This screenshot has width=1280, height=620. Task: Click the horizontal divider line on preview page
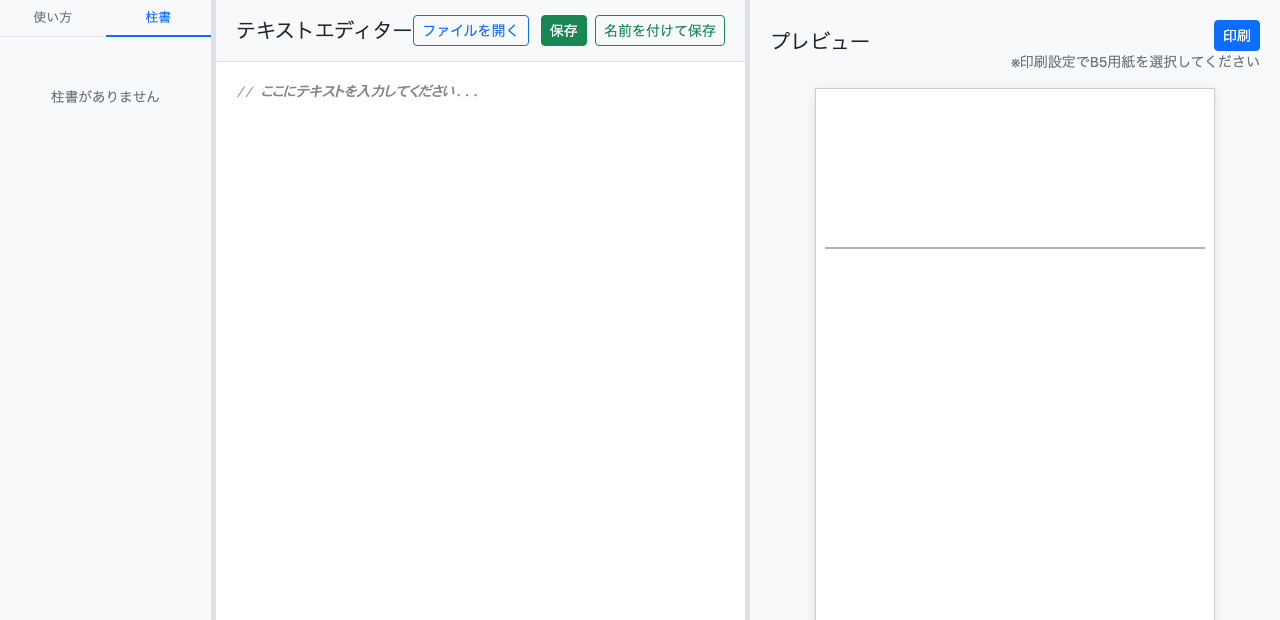coord(1014,246)
